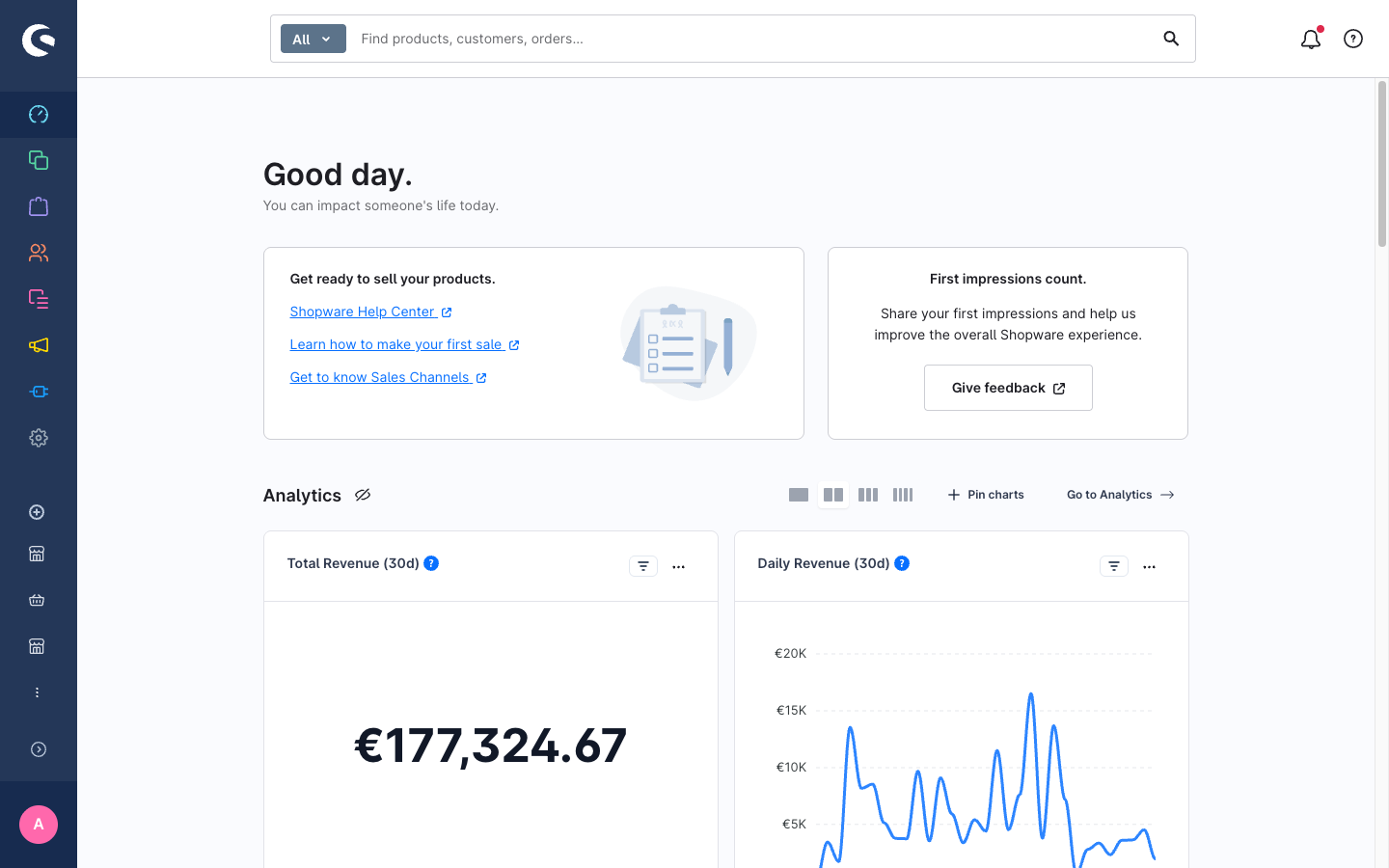Click the page vertical scrollbar

(x=1382, y=164)
